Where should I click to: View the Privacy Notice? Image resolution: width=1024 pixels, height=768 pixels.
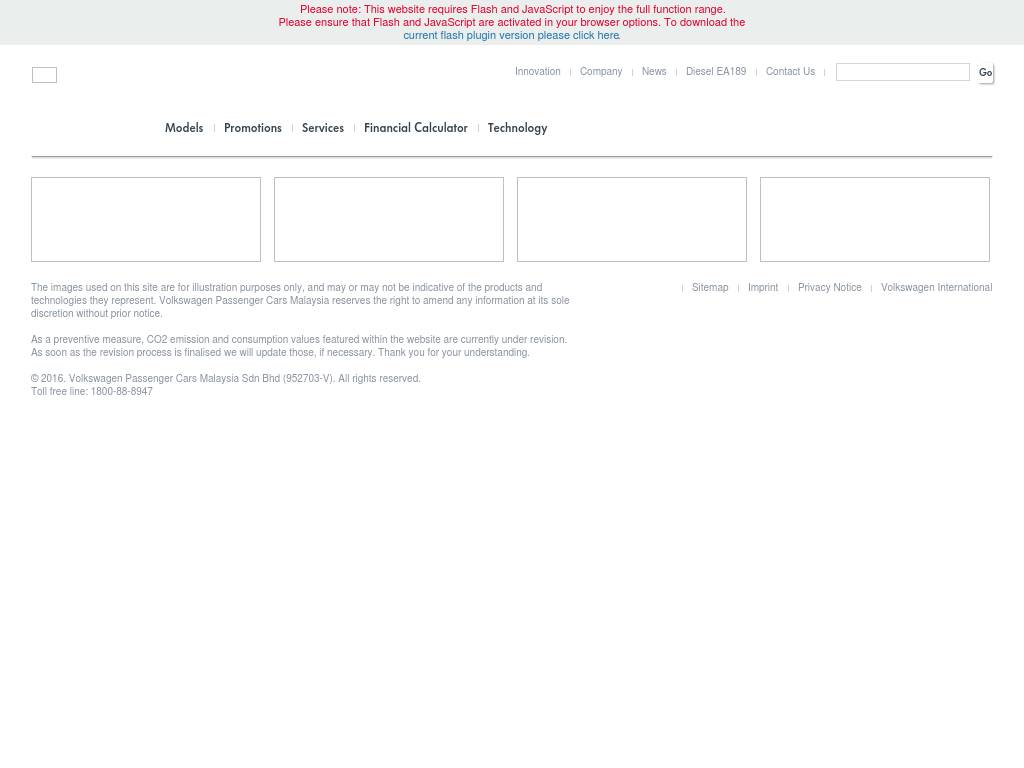(829, 288)
